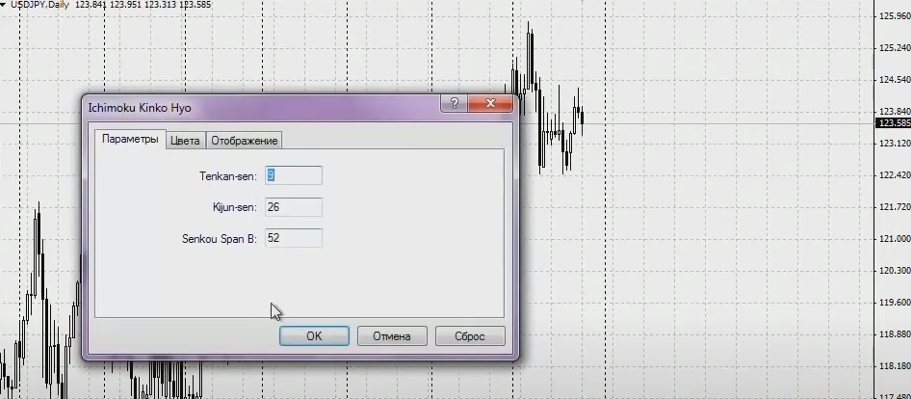Focus the Kijun-sen input showing 26
The image size is (911, 399).
coord(293,207)
